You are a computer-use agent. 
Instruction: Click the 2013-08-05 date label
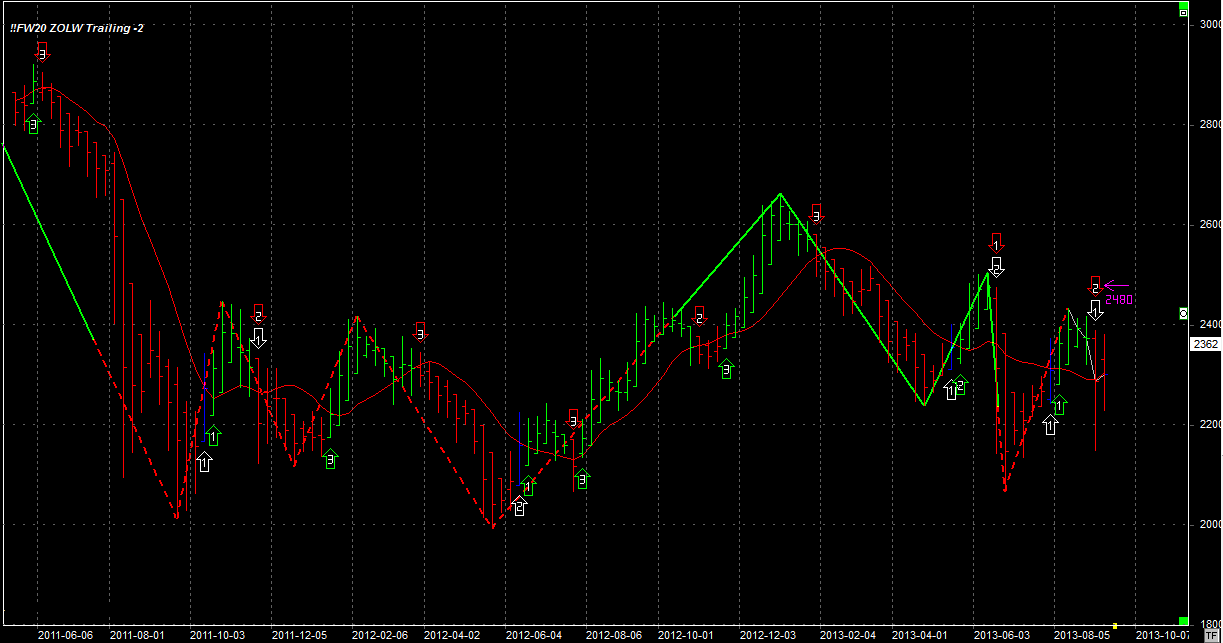[1080, 635]
